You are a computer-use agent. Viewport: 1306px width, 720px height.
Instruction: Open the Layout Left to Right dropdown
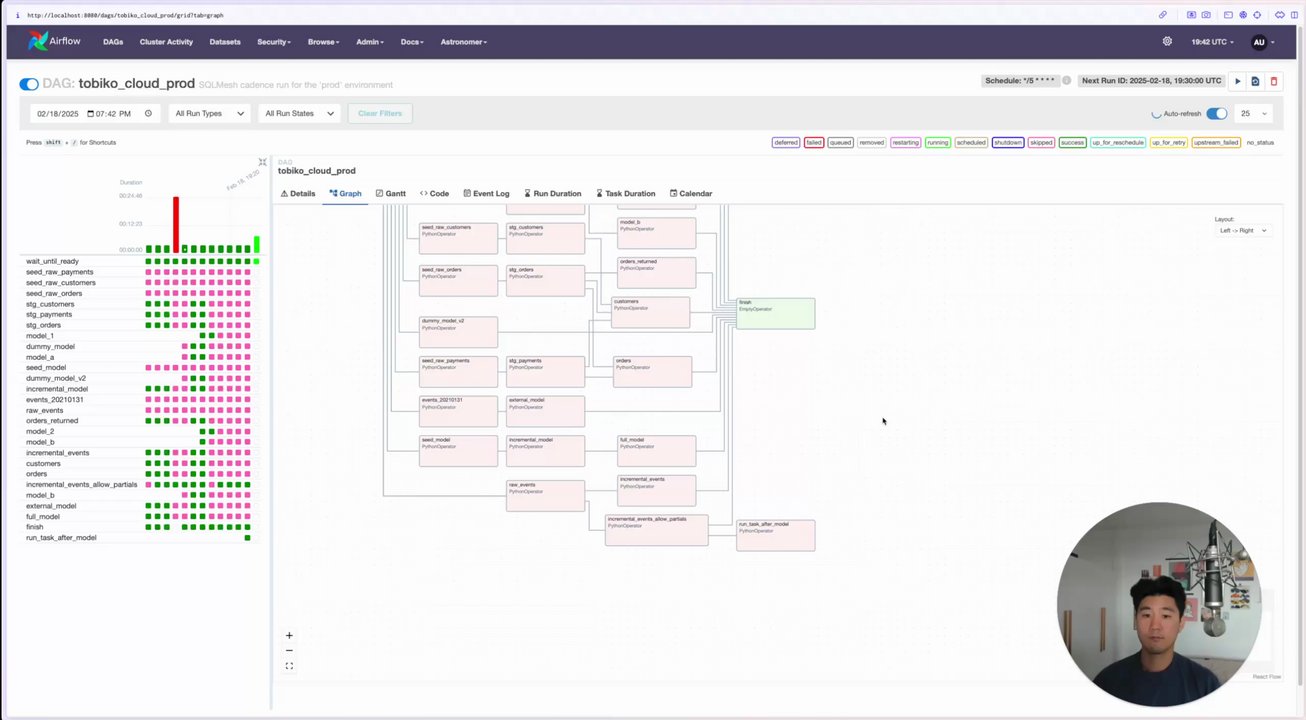point(1242,230)
